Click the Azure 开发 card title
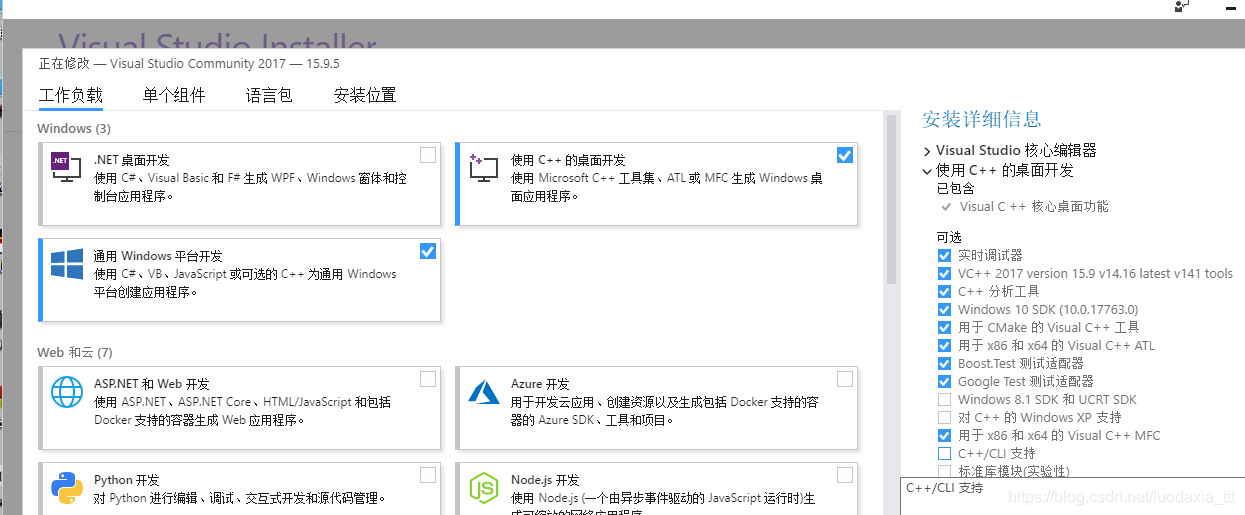 click(x=540, y=384)
